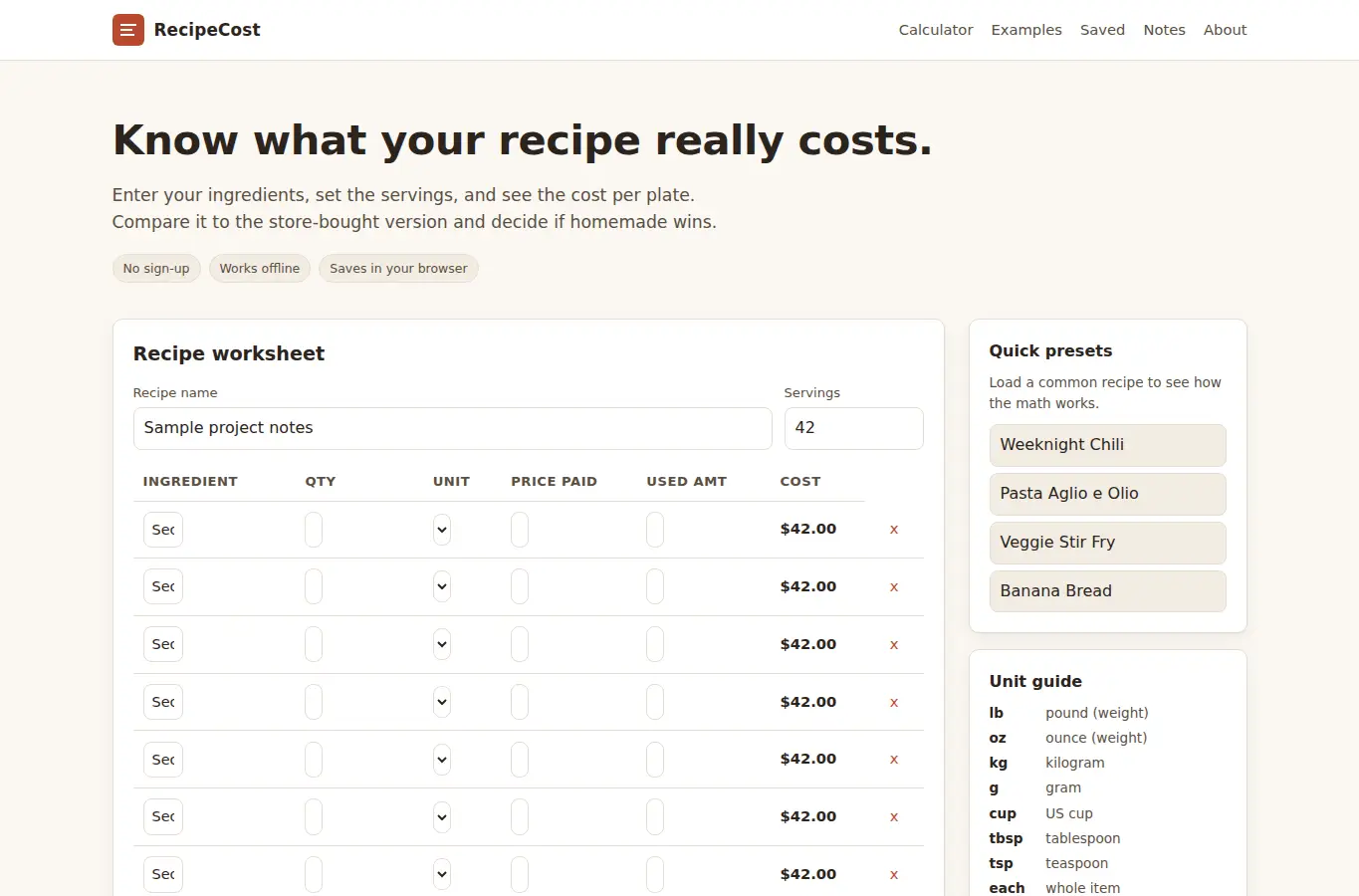This screenshot has height=896, width=1359.
Task: Click the 'cup' unit guide entry
Action: [1003, 813]
